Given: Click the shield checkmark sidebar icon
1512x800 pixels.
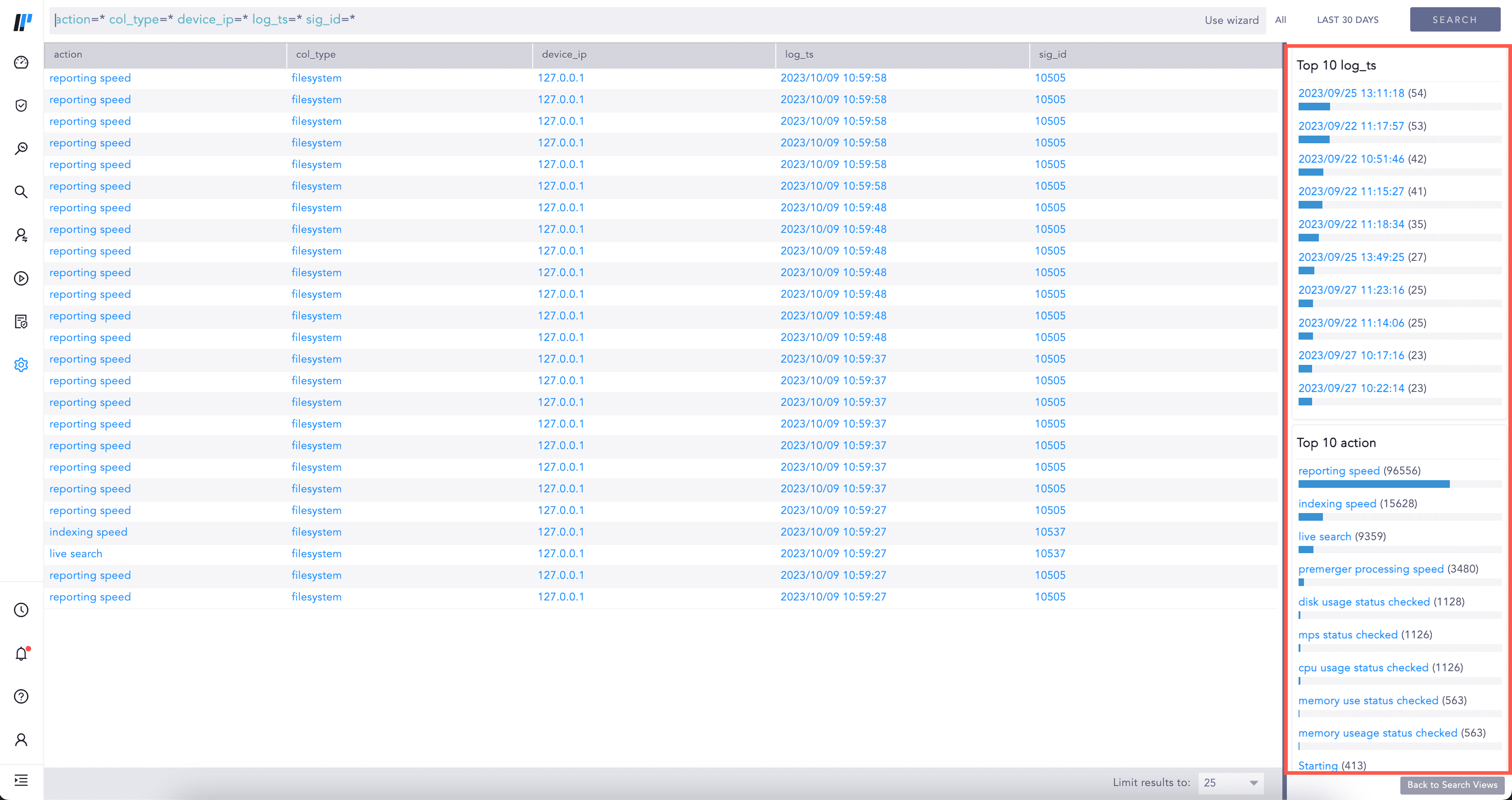Looking at the screenshot, I should click(21, 106).
